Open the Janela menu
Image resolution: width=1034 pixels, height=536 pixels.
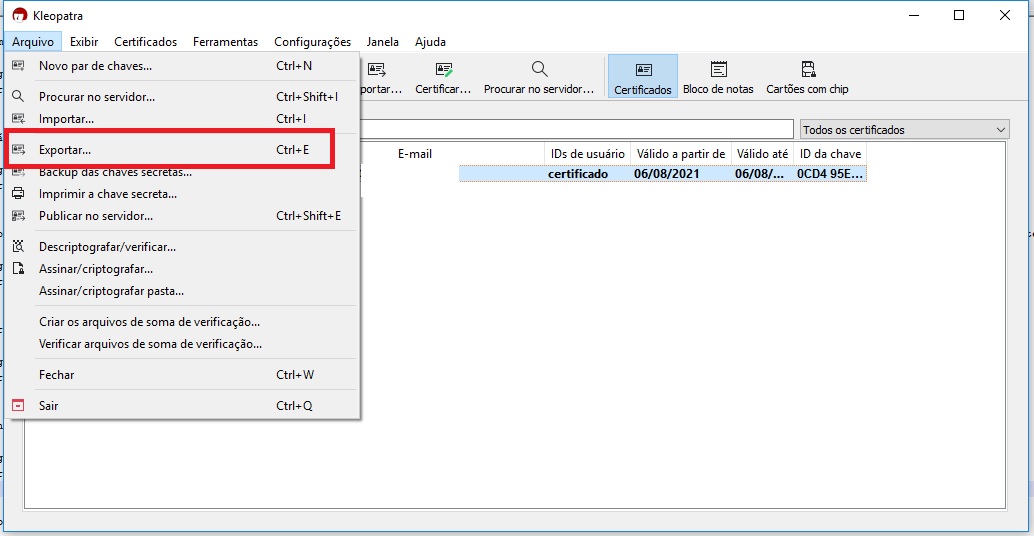coord(382,42)
